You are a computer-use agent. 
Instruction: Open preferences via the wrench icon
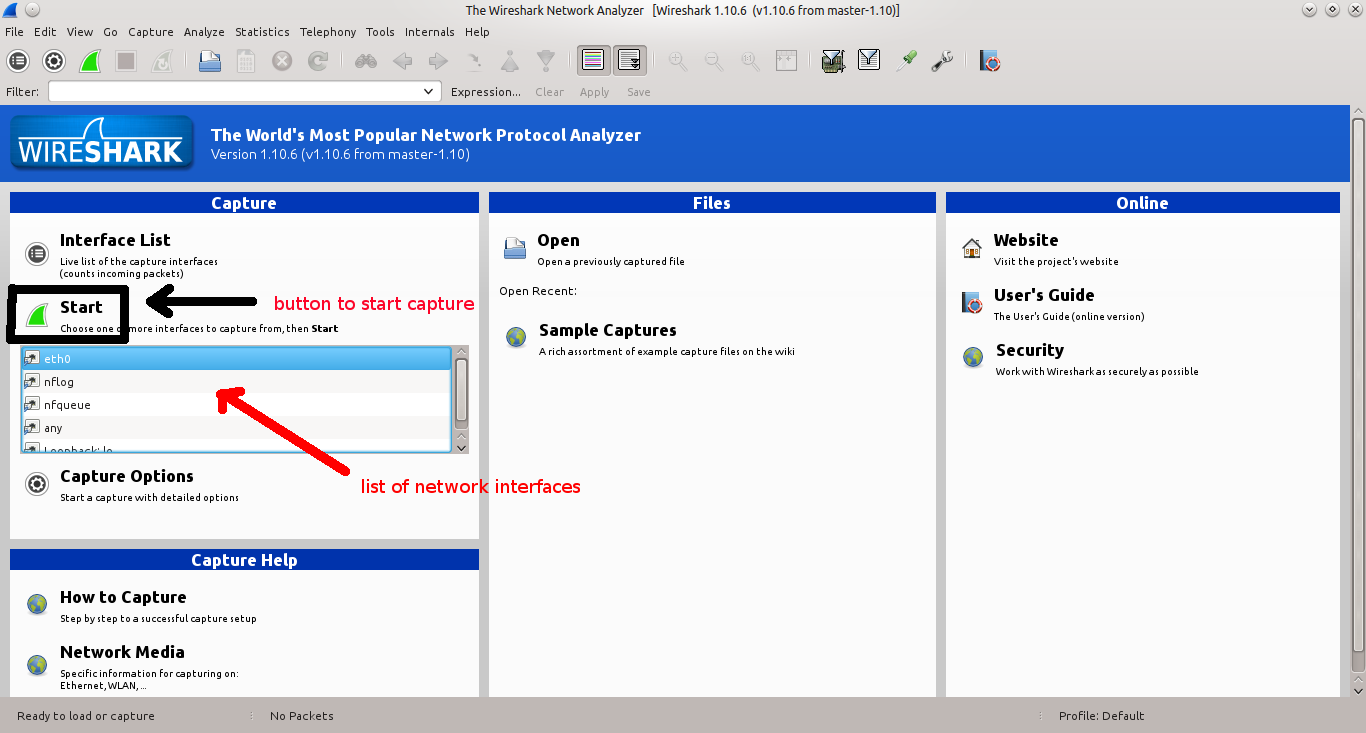tap(942, 61)
